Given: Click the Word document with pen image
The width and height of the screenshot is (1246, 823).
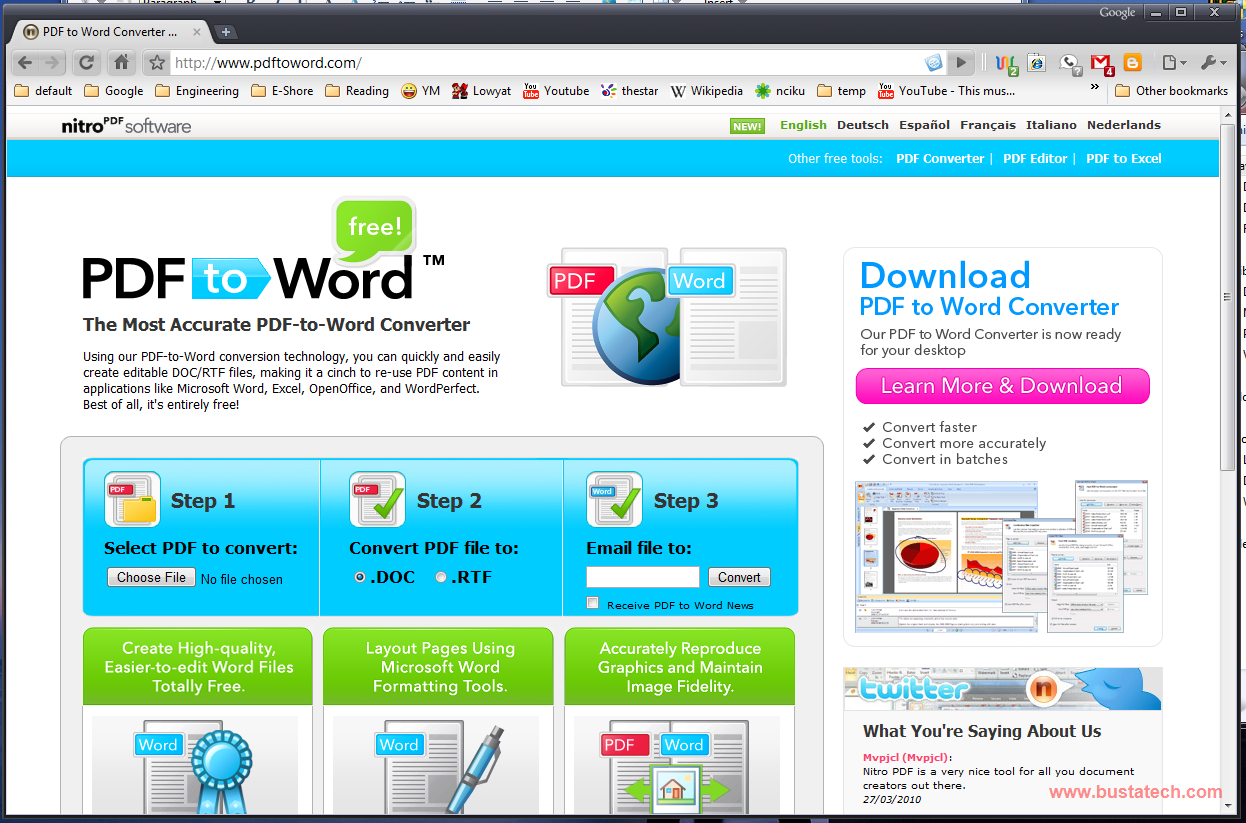Looking at the screenshot, I should [436, 765].
